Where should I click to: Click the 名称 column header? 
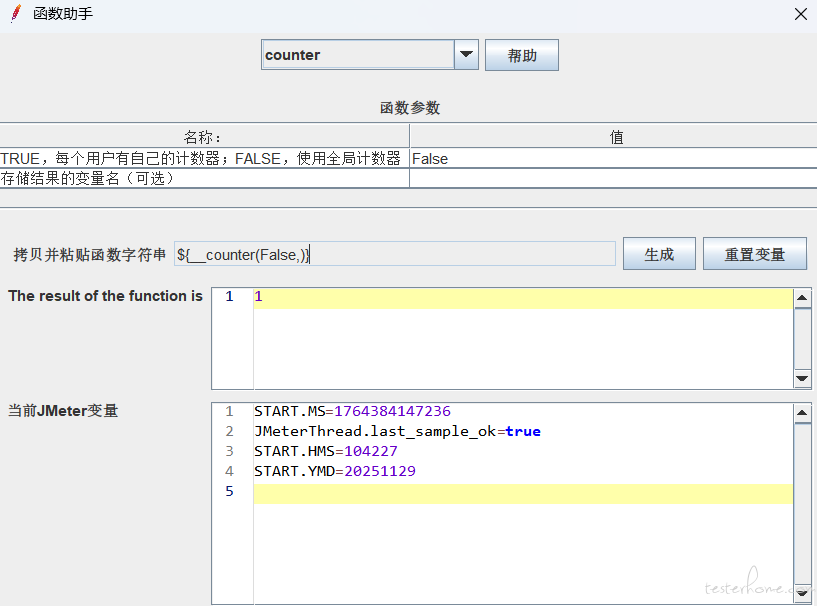(x=204, y=137)
